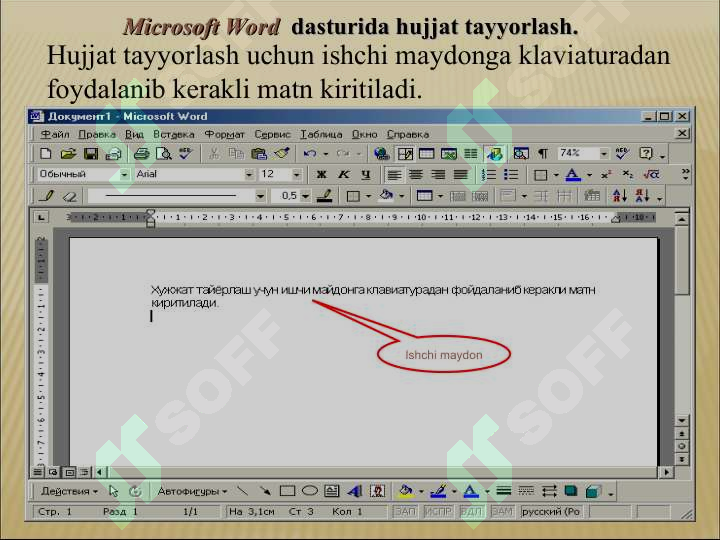Apply font color with the A button
Viewport: 720px width, 540px height.
click(x=573, y=174)
